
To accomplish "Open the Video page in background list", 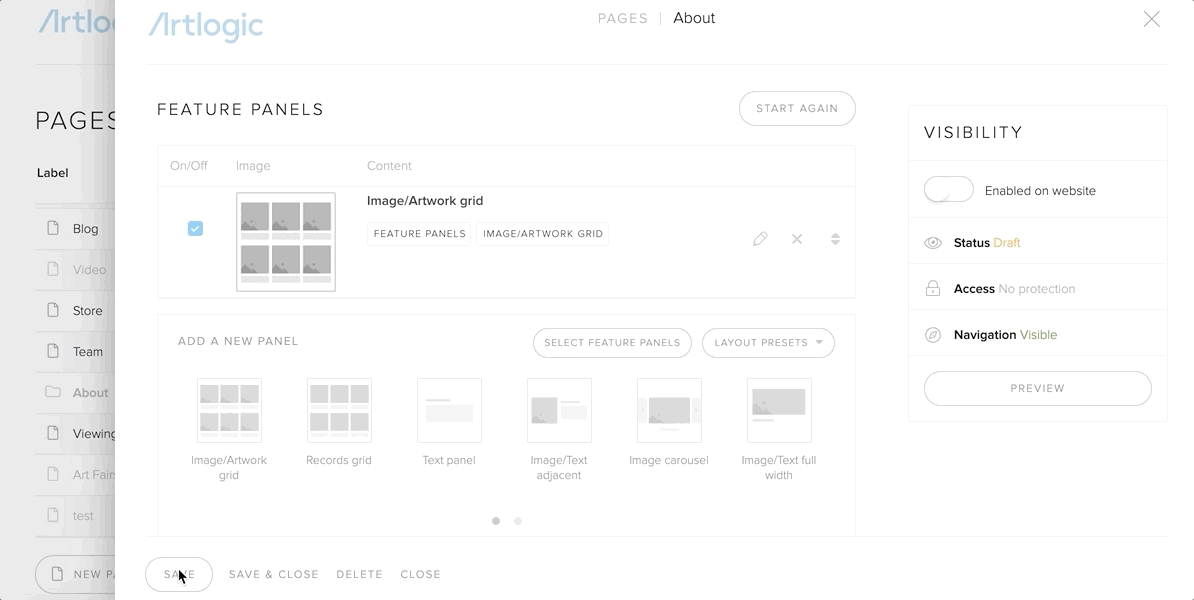I will [89, 270].
